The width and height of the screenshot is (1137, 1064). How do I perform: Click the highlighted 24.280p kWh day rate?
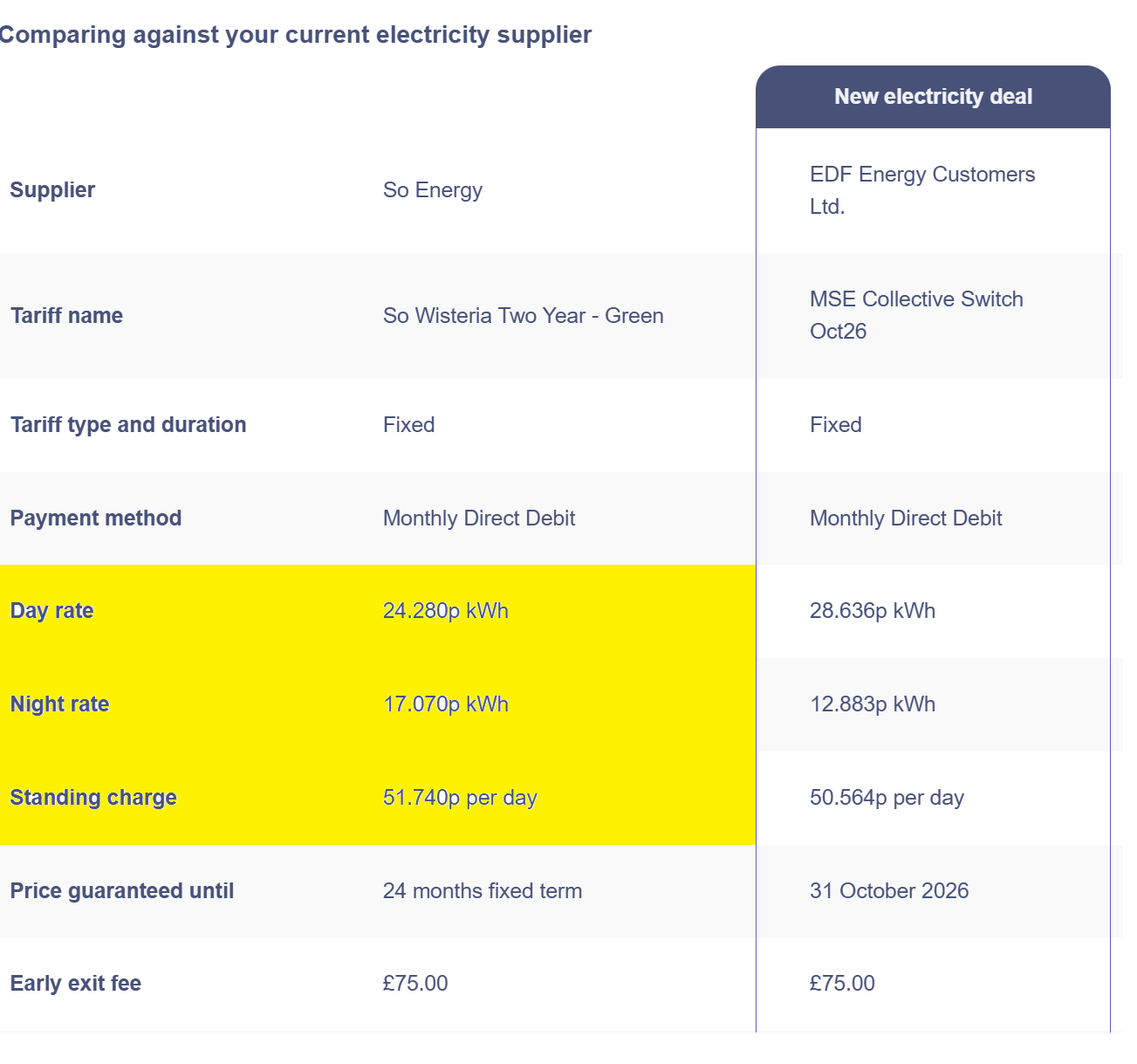pyautogui.click(x=445, y=611)
